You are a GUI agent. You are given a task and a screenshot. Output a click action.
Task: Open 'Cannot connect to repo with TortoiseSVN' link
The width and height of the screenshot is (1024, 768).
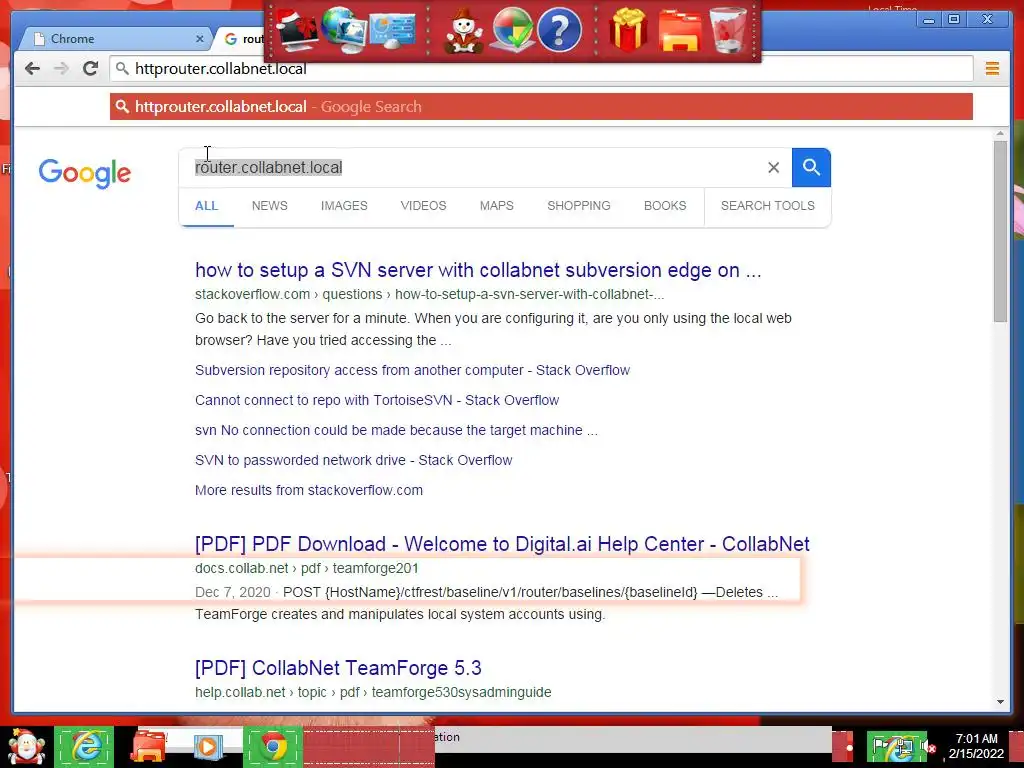coord(377,400)
